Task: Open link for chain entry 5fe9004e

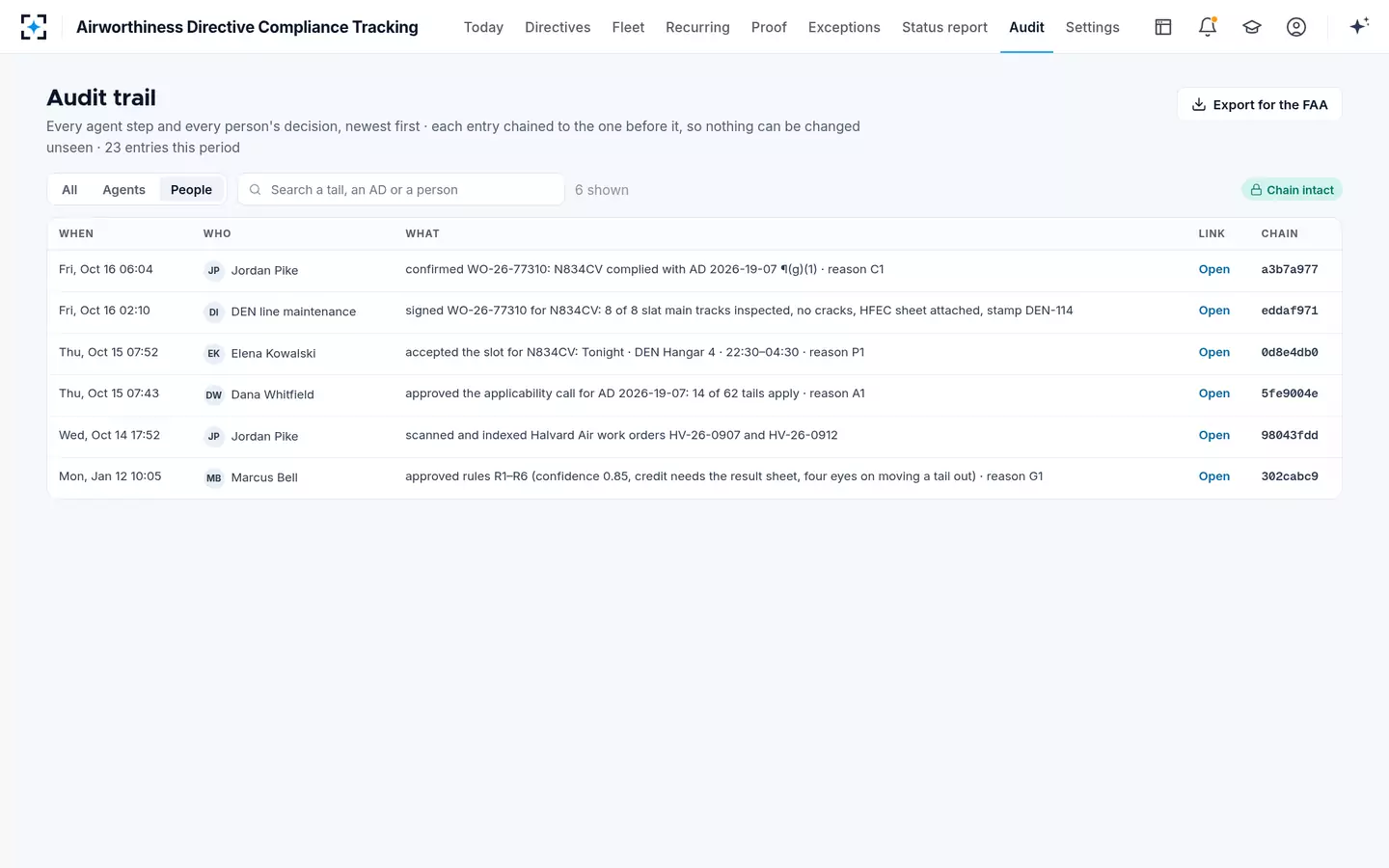Action: click(x=1214, y=393)
